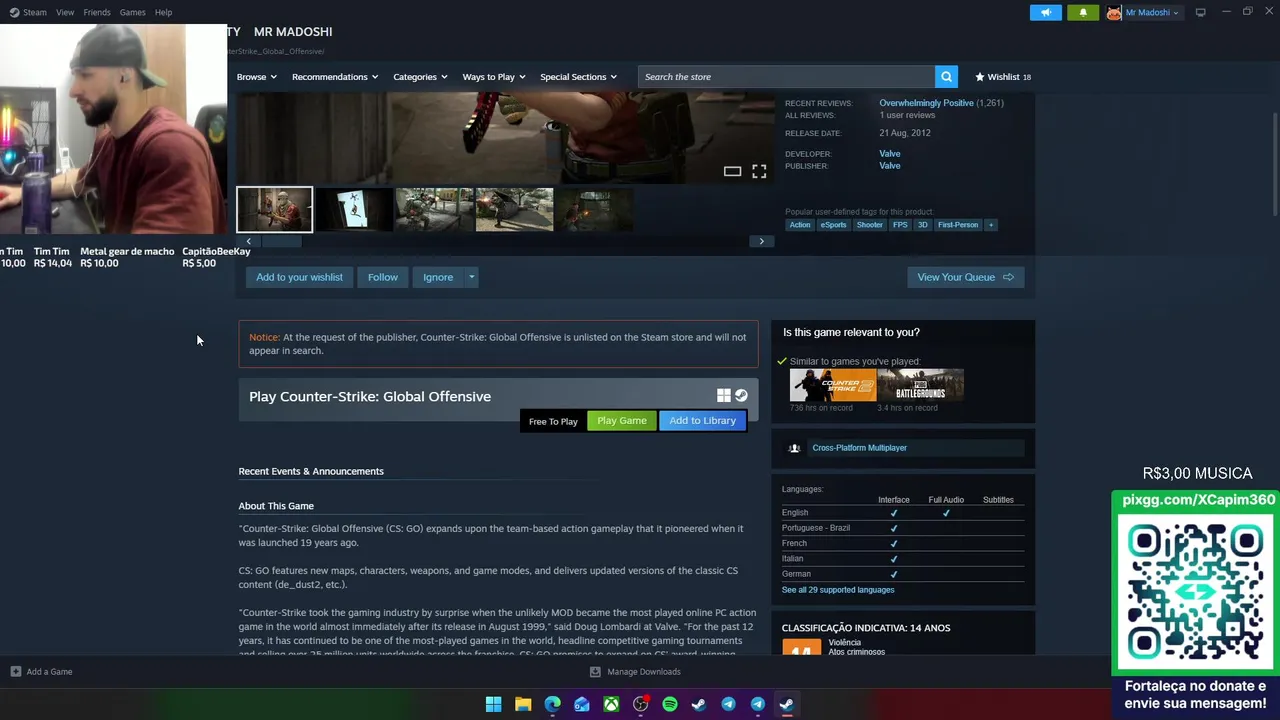The image size is (1280, 720).
Task: Follow Counter-Strike: Global Offensive
Action: [383, 277]
